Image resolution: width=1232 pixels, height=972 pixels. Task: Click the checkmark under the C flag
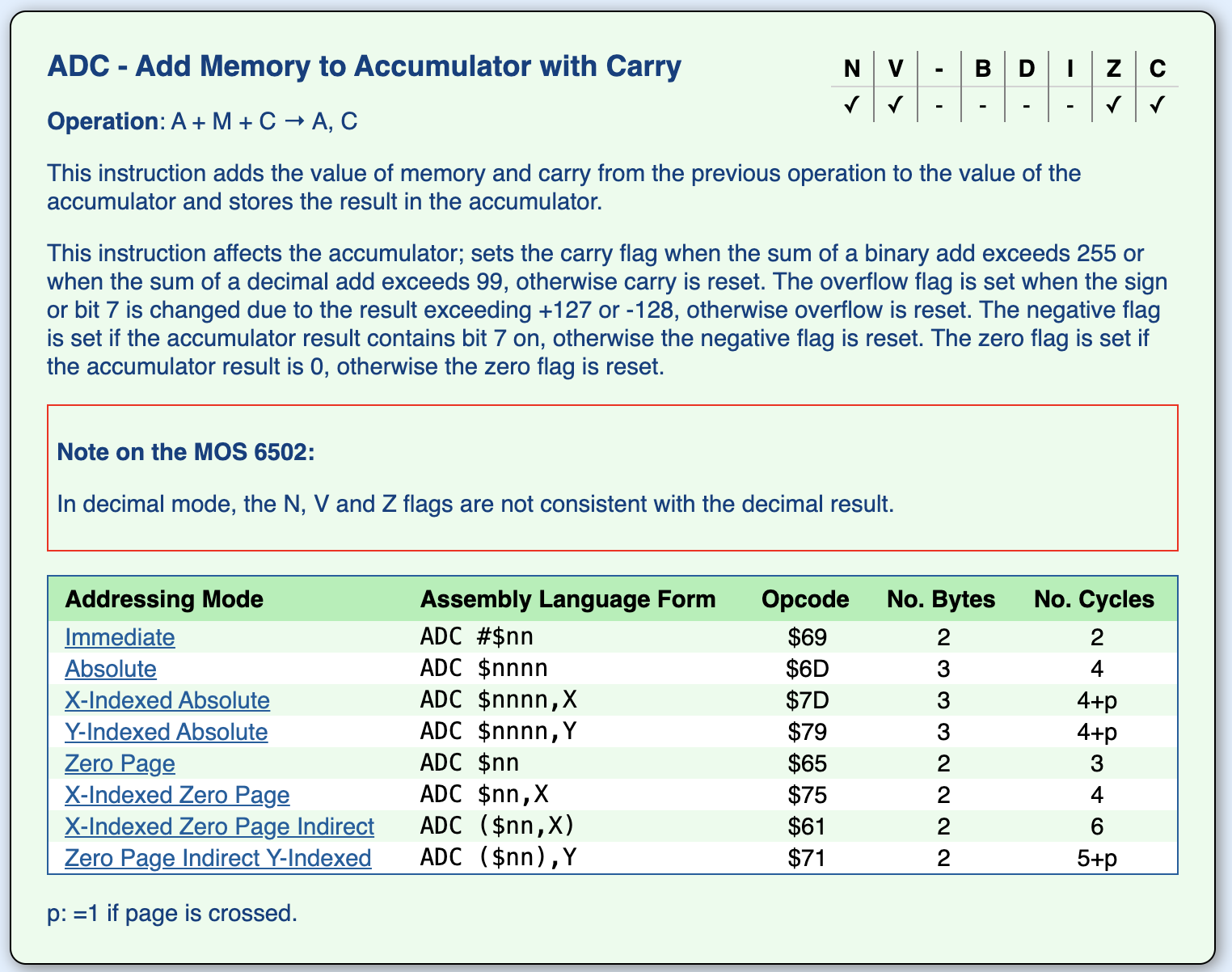[1157, 105]
